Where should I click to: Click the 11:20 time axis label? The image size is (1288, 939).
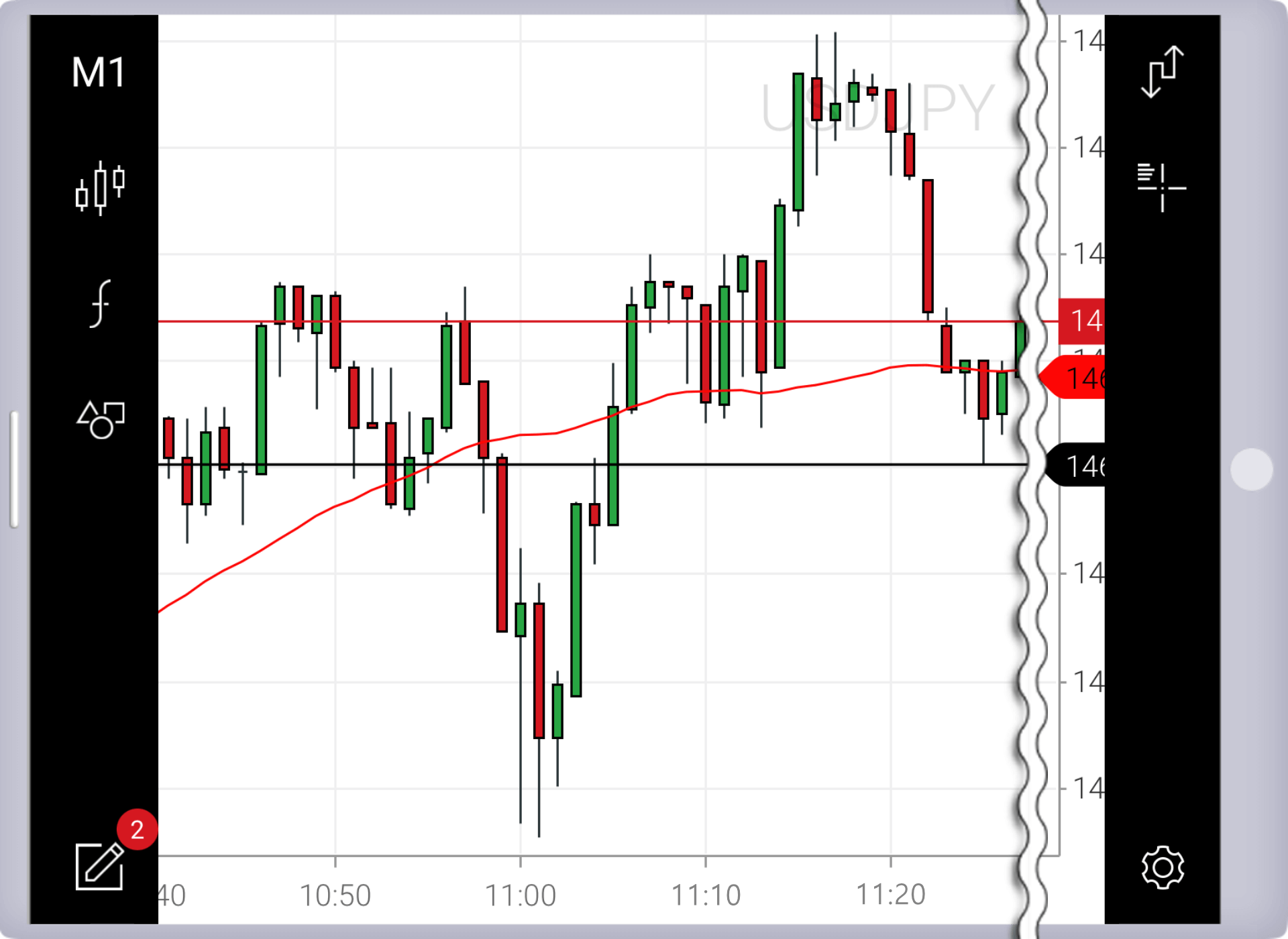click(x=891, y=895)
